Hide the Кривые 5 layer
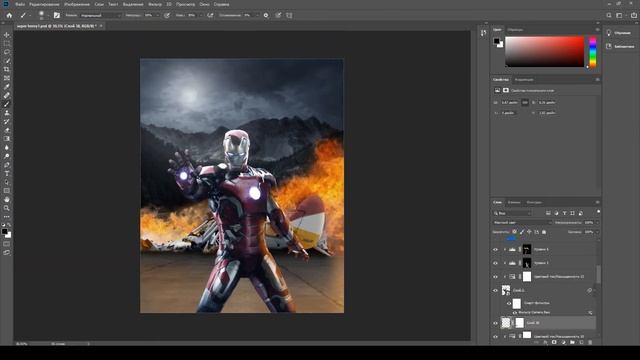 [496, 263]
